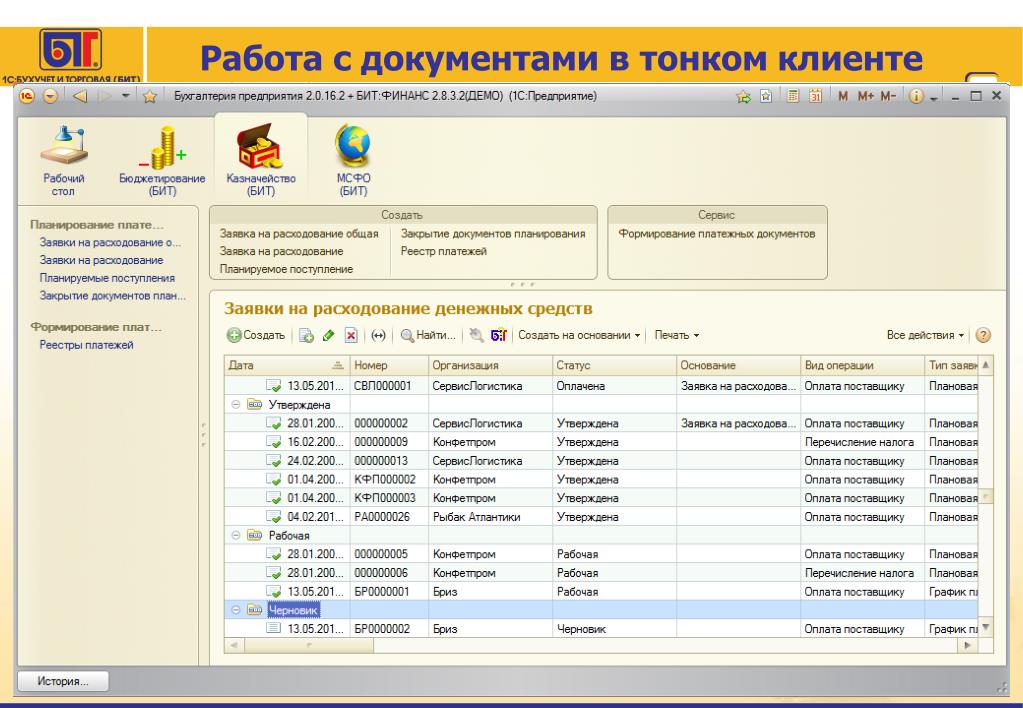This screenshot has width=1023, height=708.
Task: Click the delete mark red X icon
Action: 351,335
